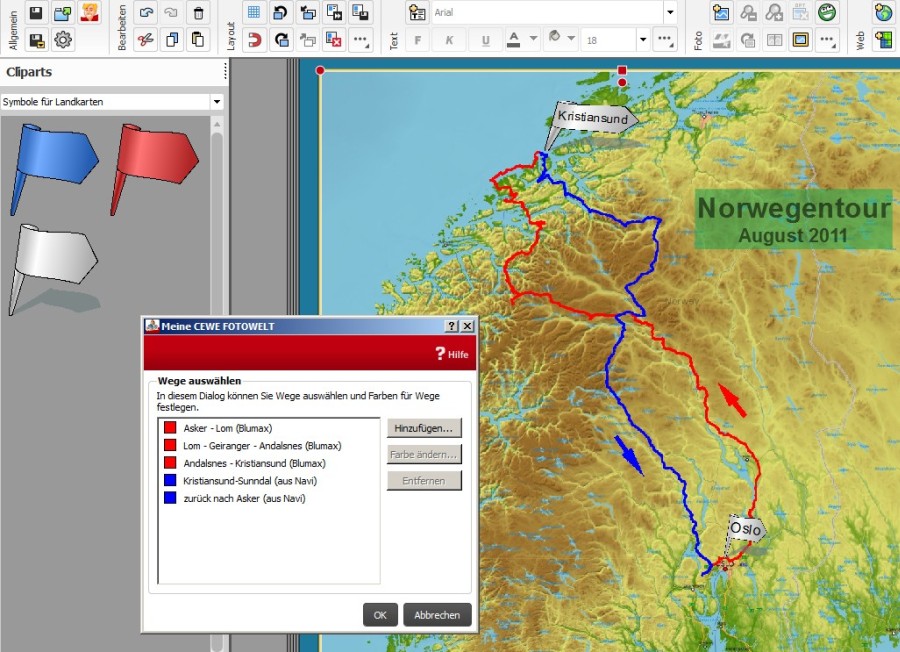Expand 'Symbole für Landkarten' clipart dropdown
Image resolution: width=900 pixels, height=652 pixels.
[217, 102]
